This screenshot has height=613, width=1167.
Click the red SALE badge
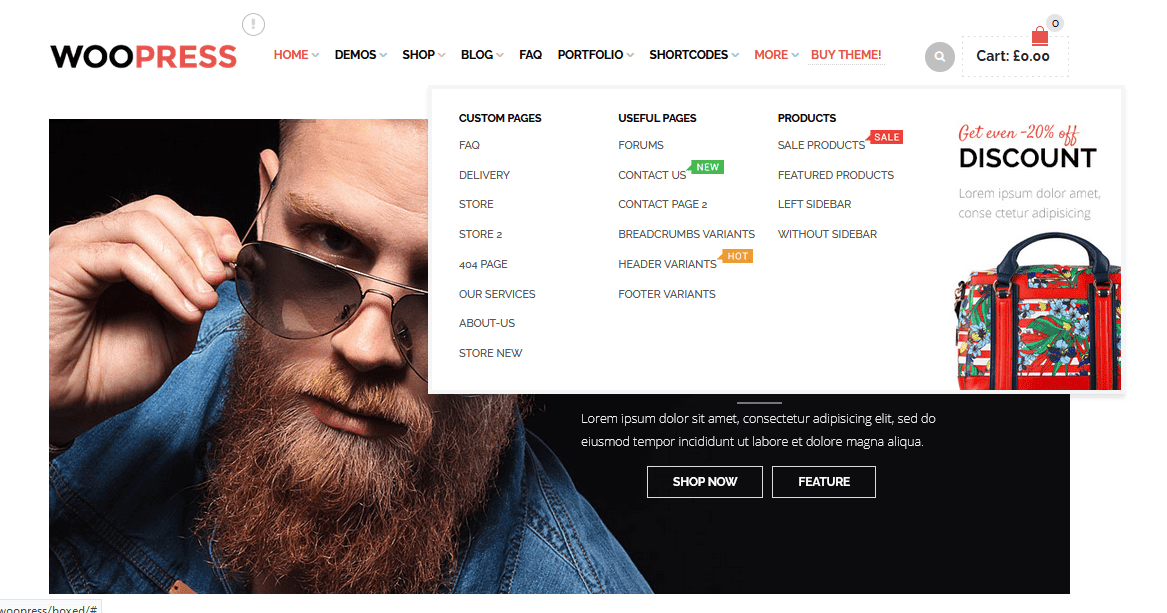point(886,137)
